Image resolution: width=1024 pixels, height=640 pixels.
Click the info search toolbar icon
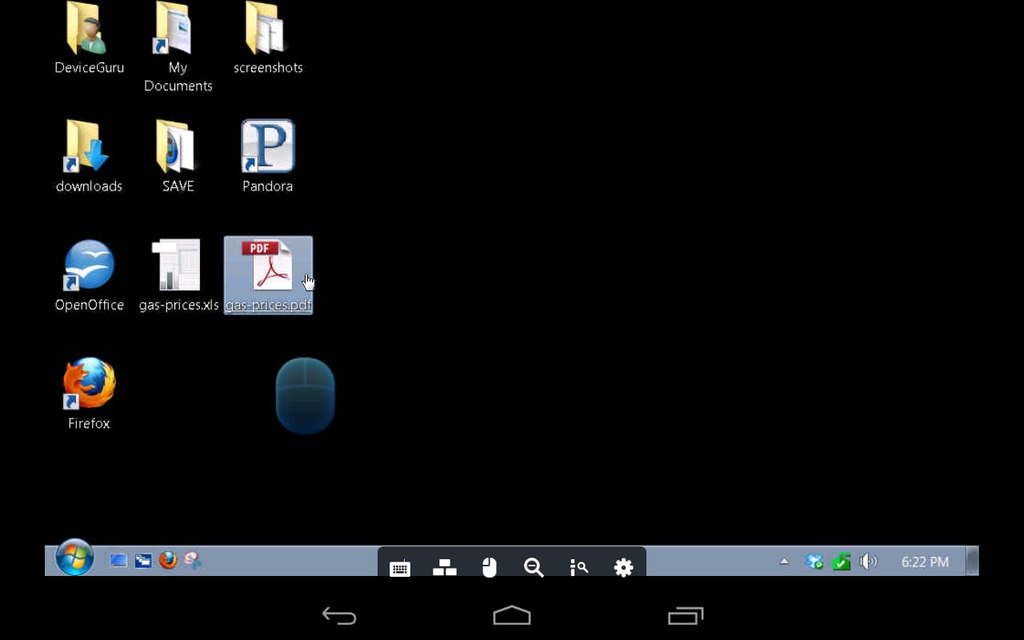pyautogui.click(x=579, y=568)
